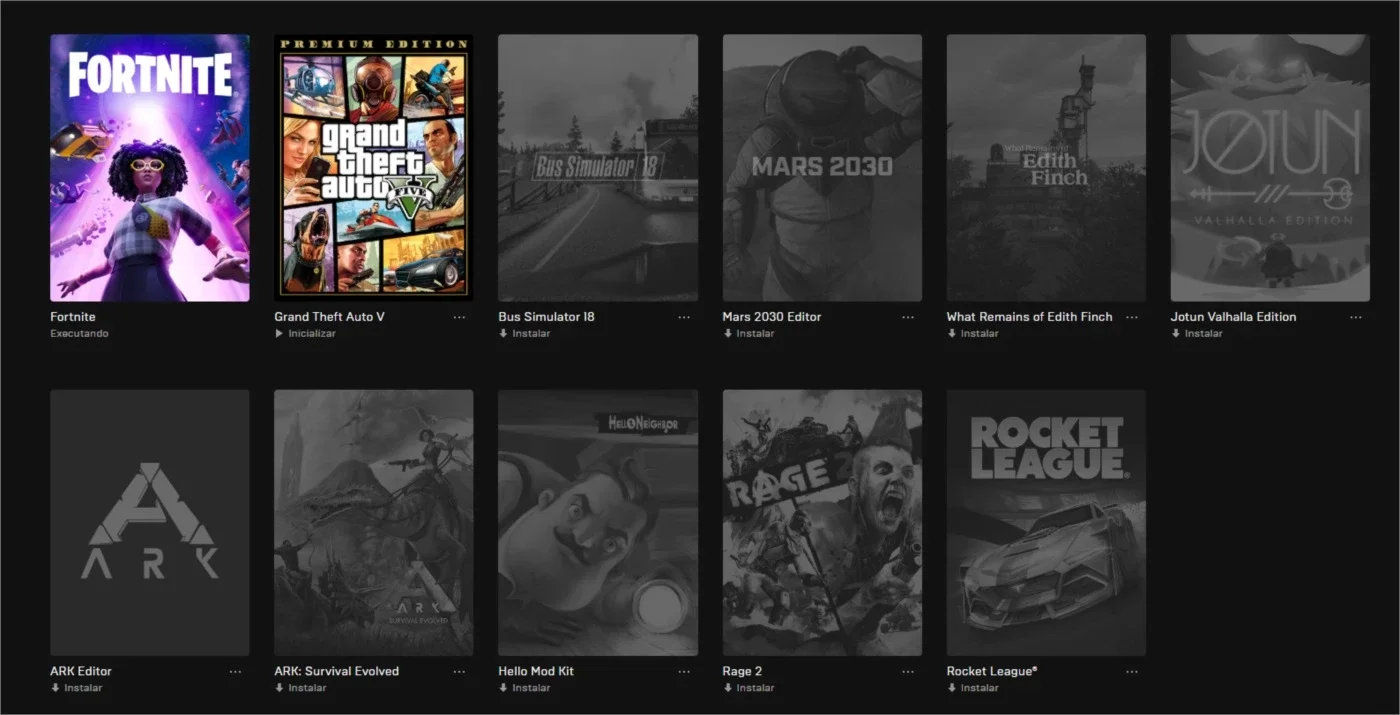The image size is (1400, 715).
Task: Install Mars 2030 Editor via Instalar
Action: 749,334
